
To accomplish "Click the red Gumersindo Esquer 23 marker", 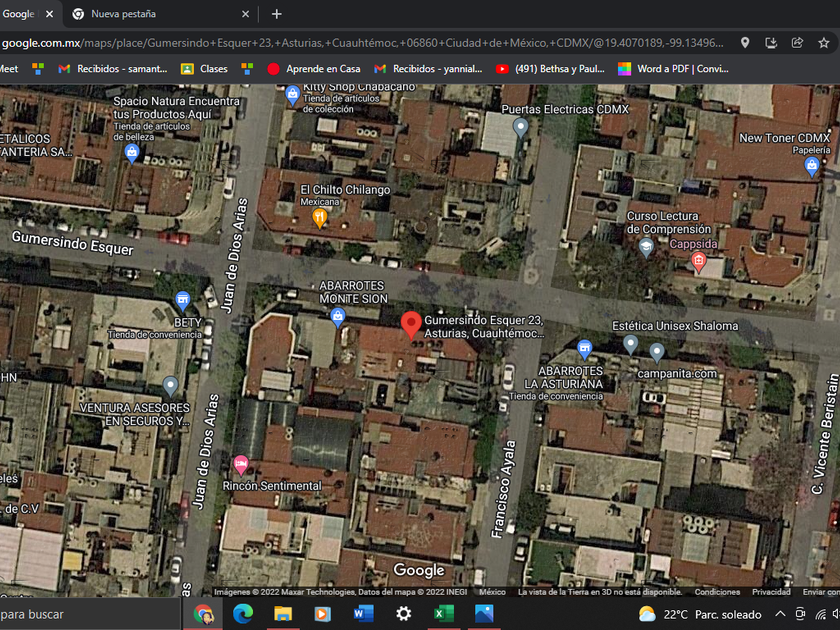I will point(411,325).
